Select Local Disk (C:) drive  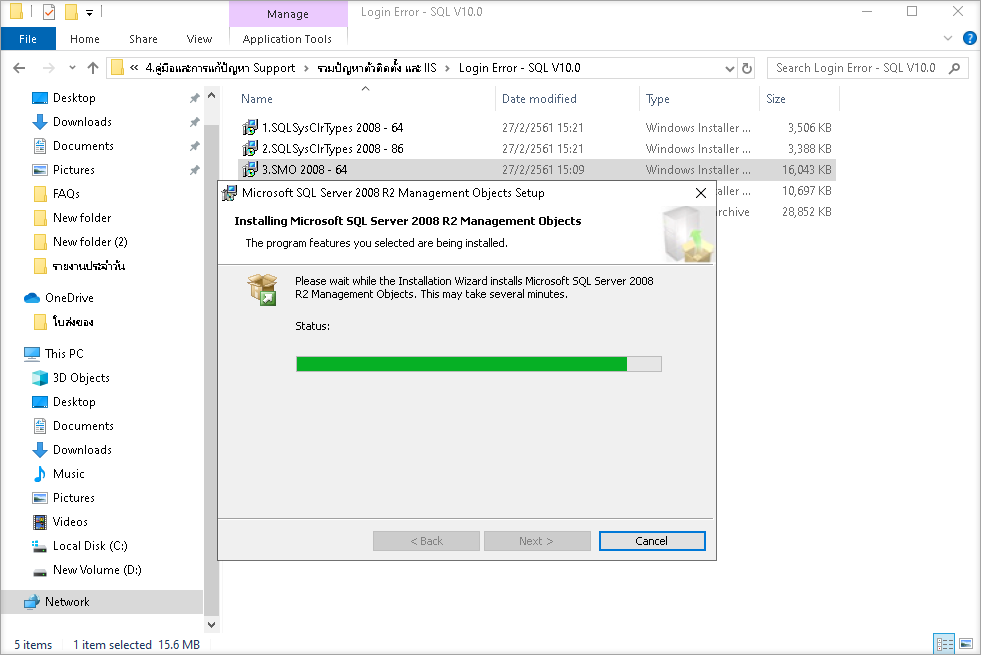point(89,546)
